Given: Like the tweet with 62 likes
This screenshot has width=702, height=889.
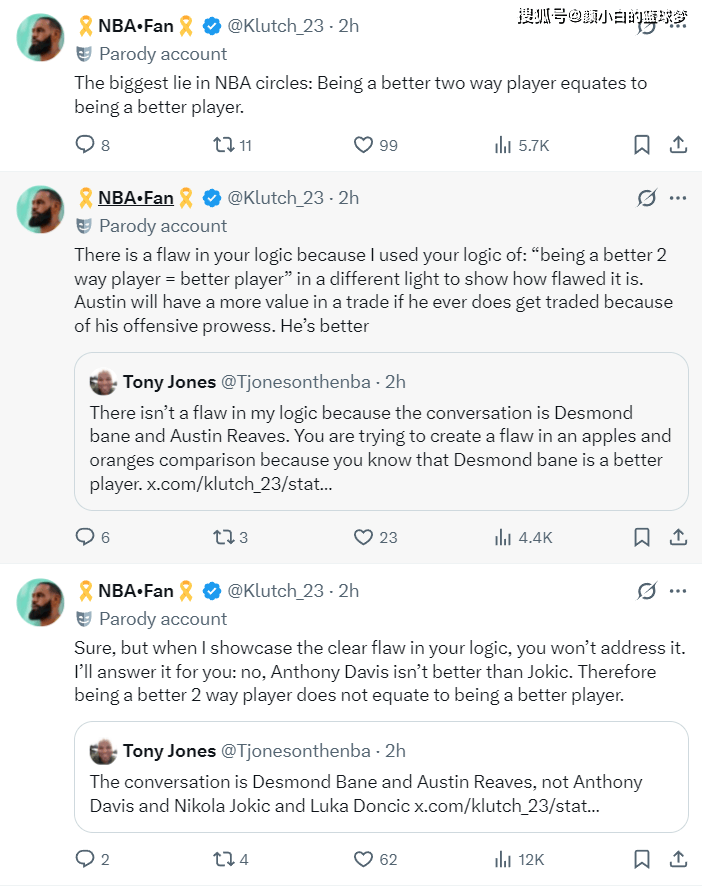Looking at the screenshot, I should coord(364,858).
